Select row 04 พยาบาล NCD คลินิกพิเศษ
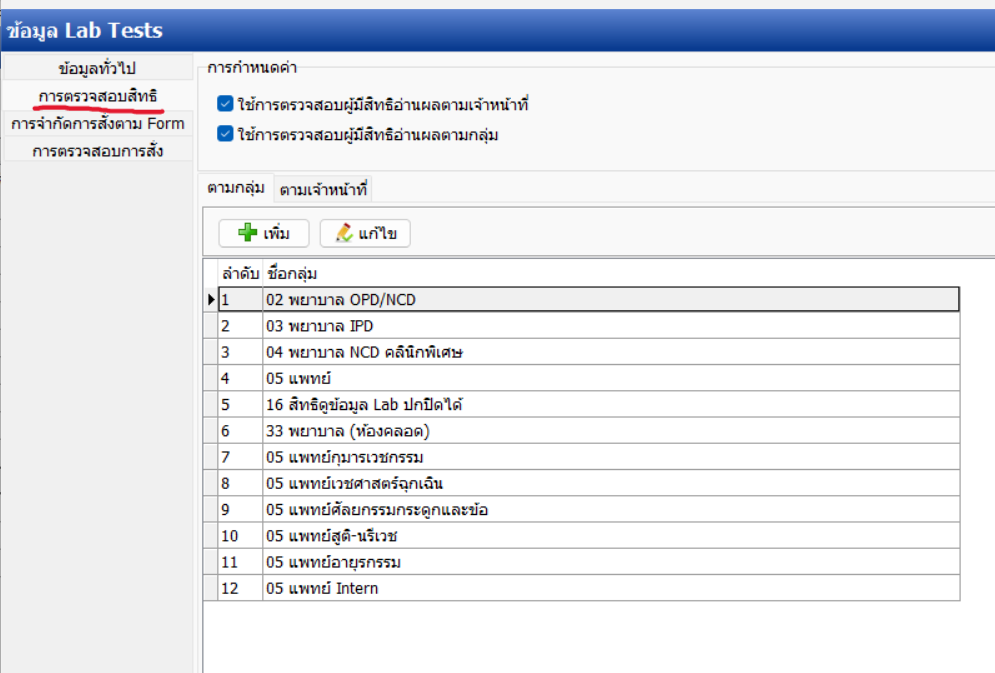This screenshot has height=673, width=995. [589, 352]
